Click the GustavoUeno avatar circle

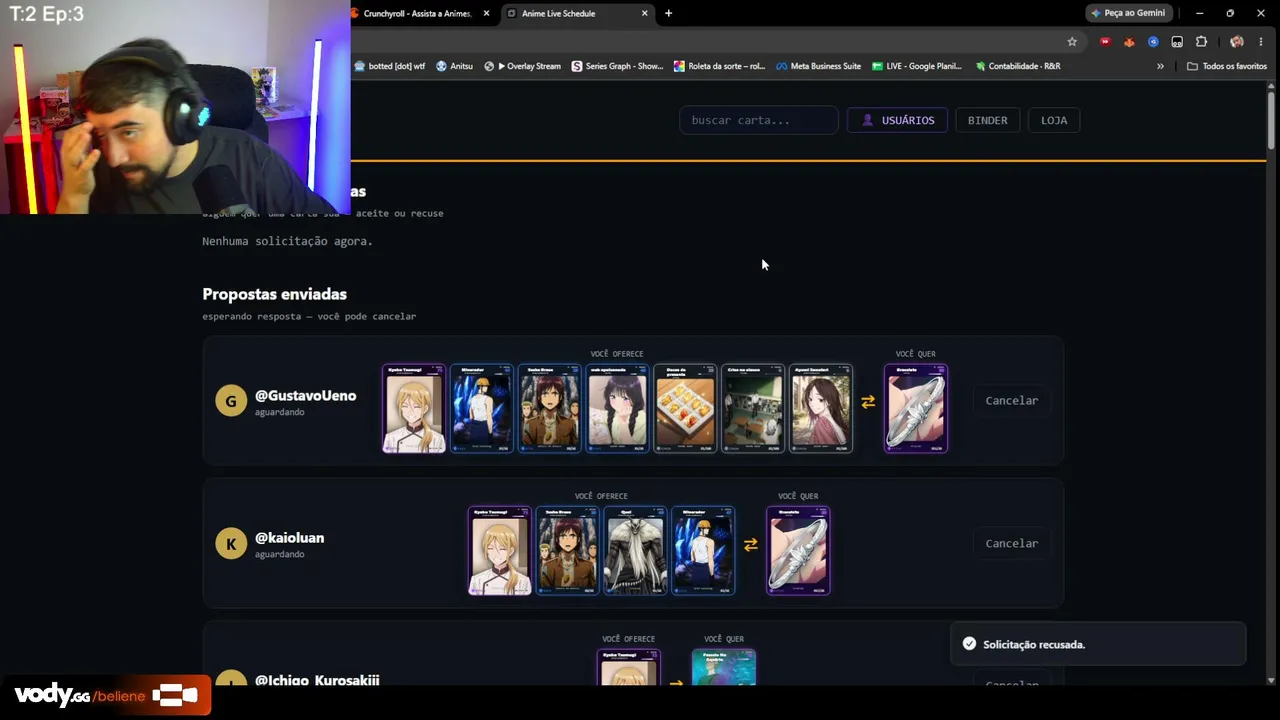[231, 401]
